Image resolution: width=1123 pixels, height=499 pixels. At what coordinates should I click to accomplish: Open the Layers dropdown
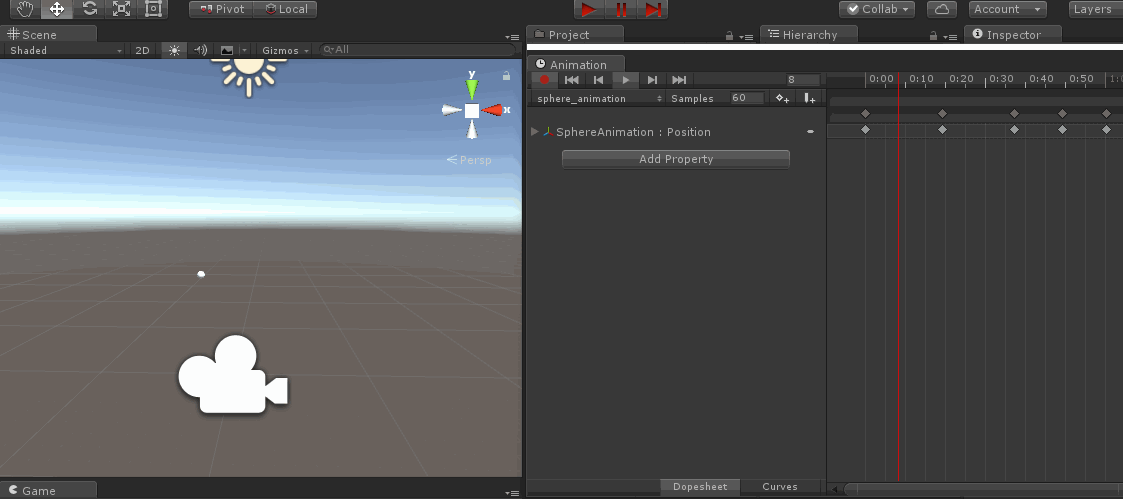point(1096,9)
